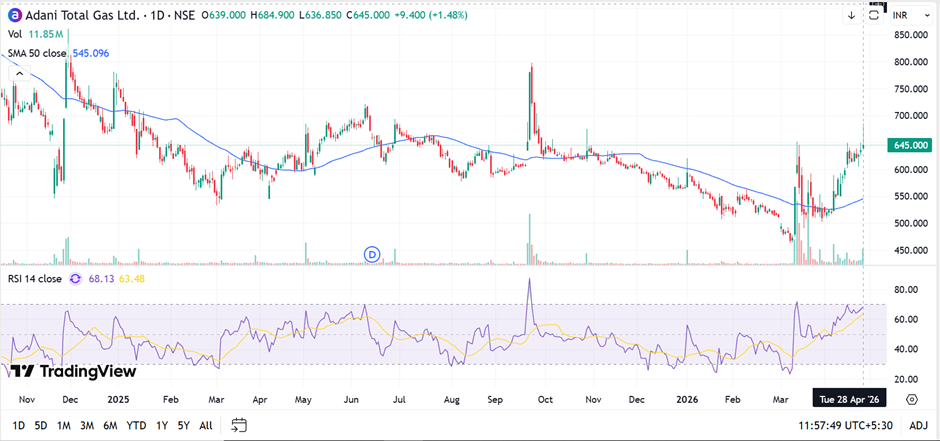
Task: Click the Vol indicator label
Action: pyautogui.click(x=15, y=34)
